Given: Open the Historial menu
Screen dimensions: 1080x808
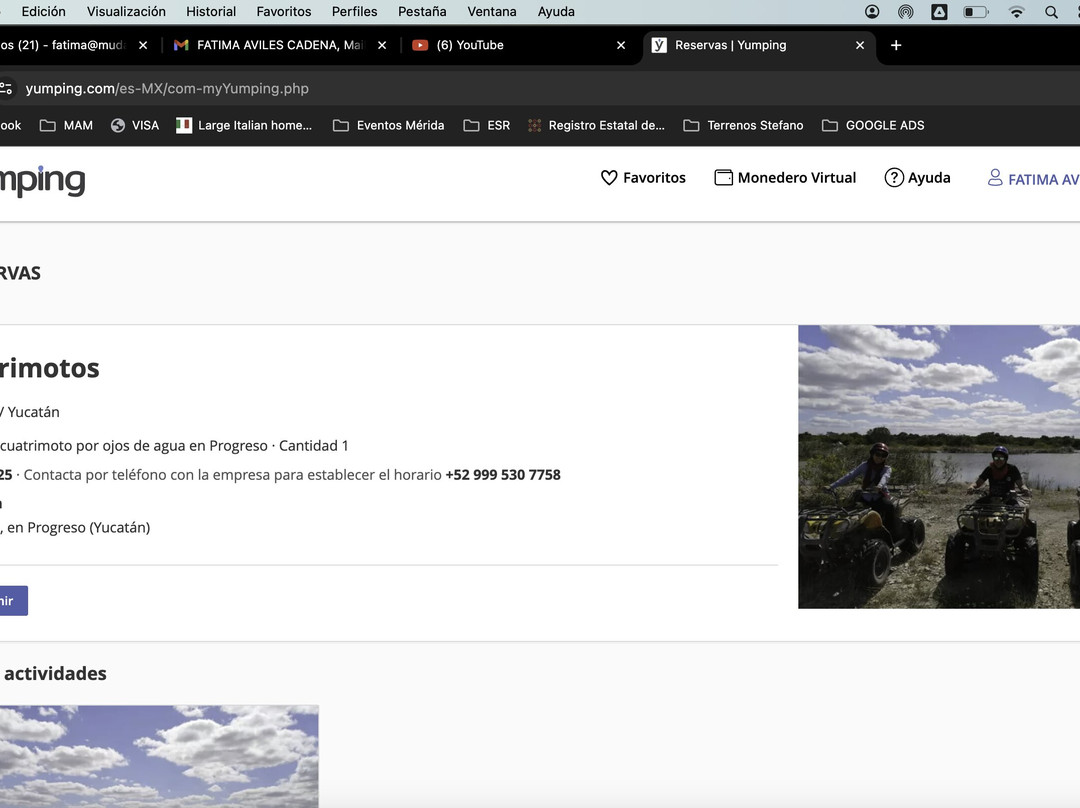Looking at the screenshot, I should [211, 12].
